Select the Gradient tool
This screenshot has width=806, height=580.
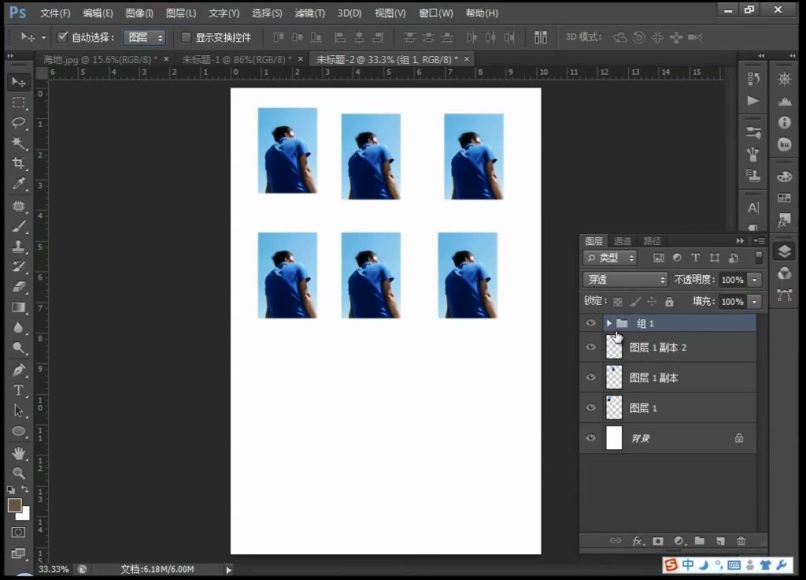19,307
